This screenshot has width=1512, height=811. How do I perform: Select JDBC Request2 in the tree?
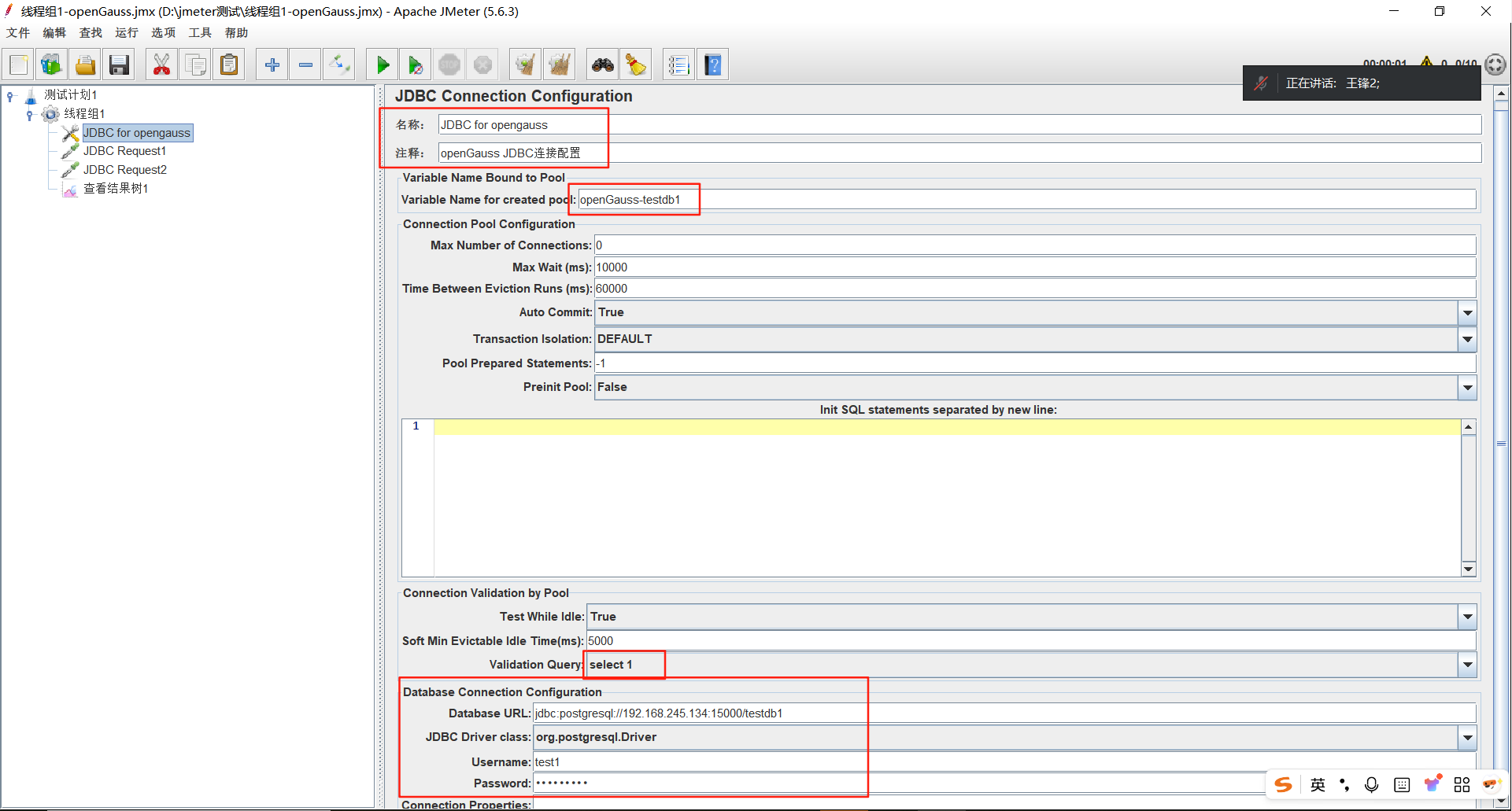click(125, 170)
